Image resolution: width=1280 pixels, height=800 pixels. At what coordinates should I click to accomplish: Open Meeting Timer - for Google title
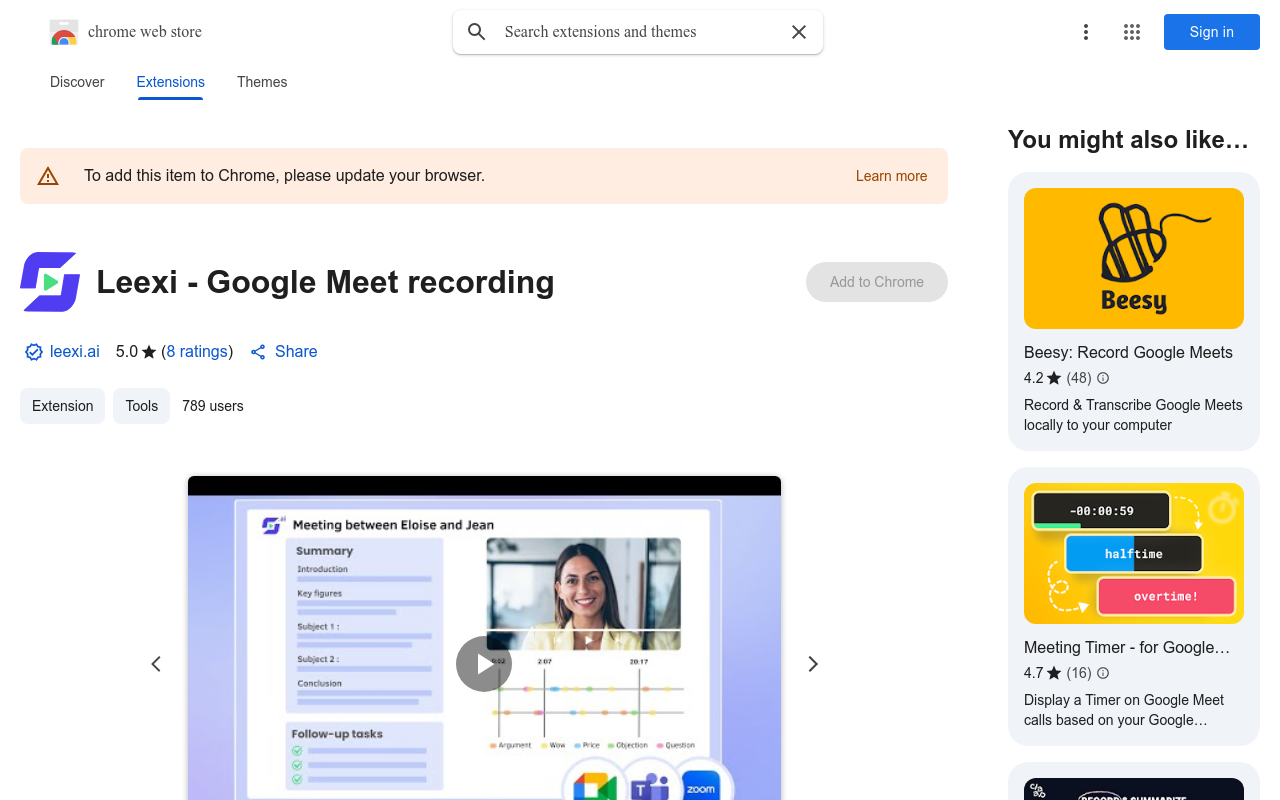point(1127,647)
